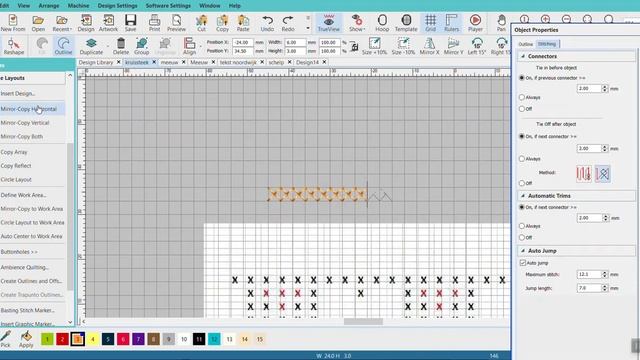Screen dimensions: 640x360
Task: Click Circle Layout
Action: pyautogui.click(x=16, y=180)
